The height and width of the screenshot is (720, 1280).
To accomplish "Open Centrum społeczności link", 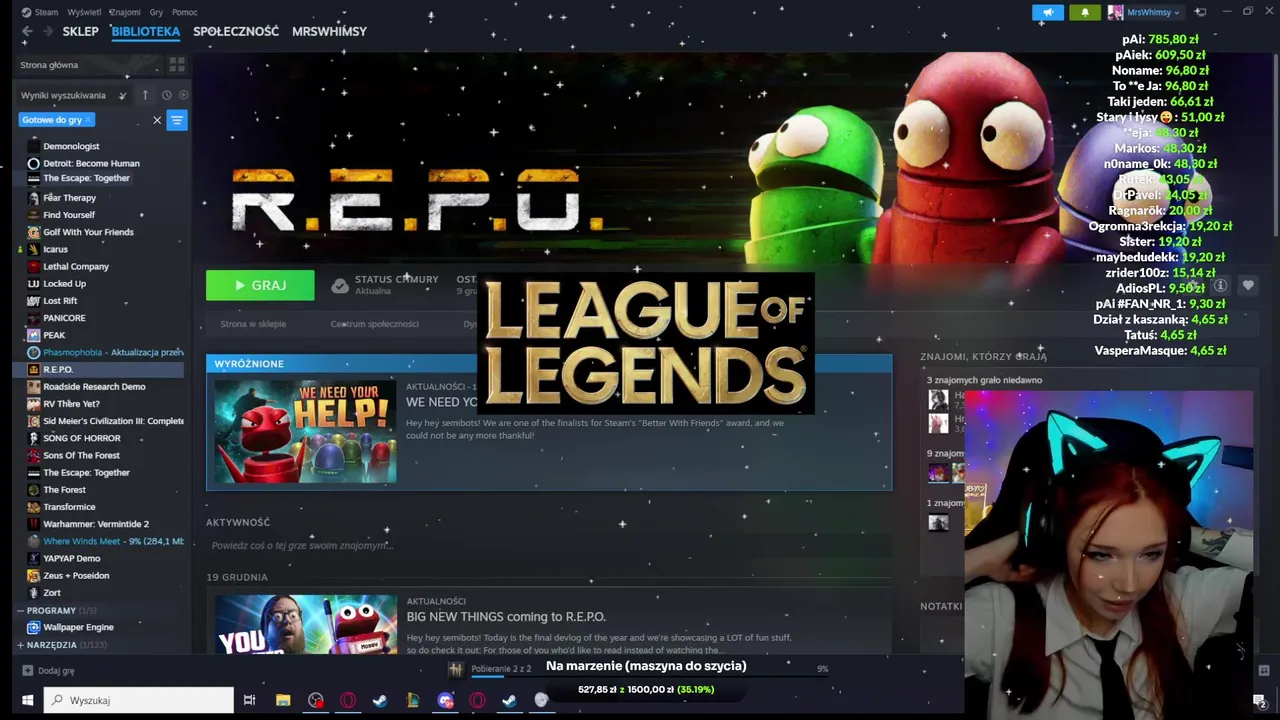I will click(375, 324).
